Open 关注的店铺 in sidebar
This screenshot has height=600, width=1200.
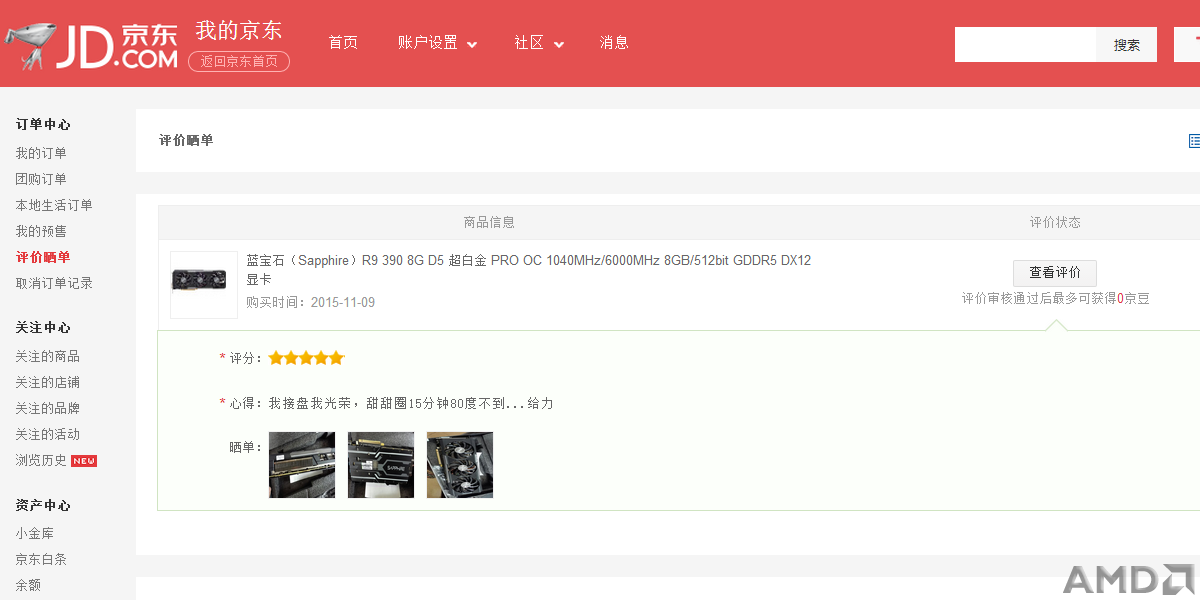coord(47,382)
